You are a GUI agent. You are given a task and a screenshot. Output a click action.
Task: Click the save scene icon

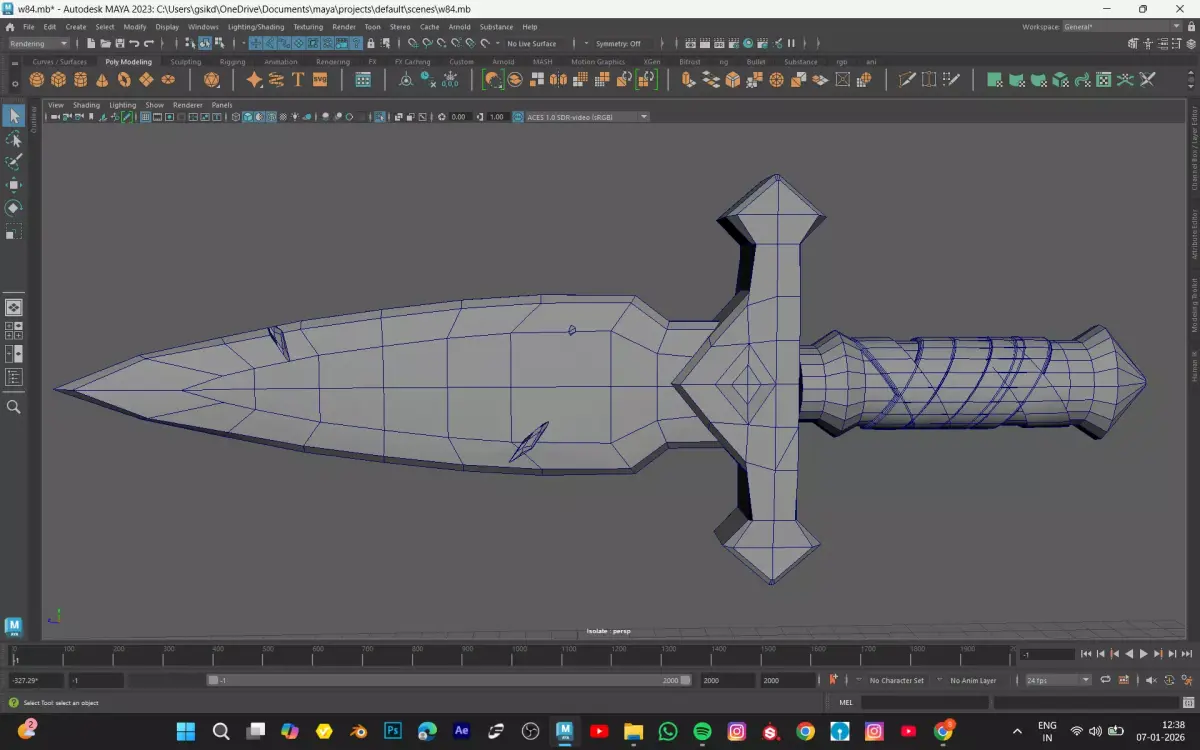click(x=119, y=44)
